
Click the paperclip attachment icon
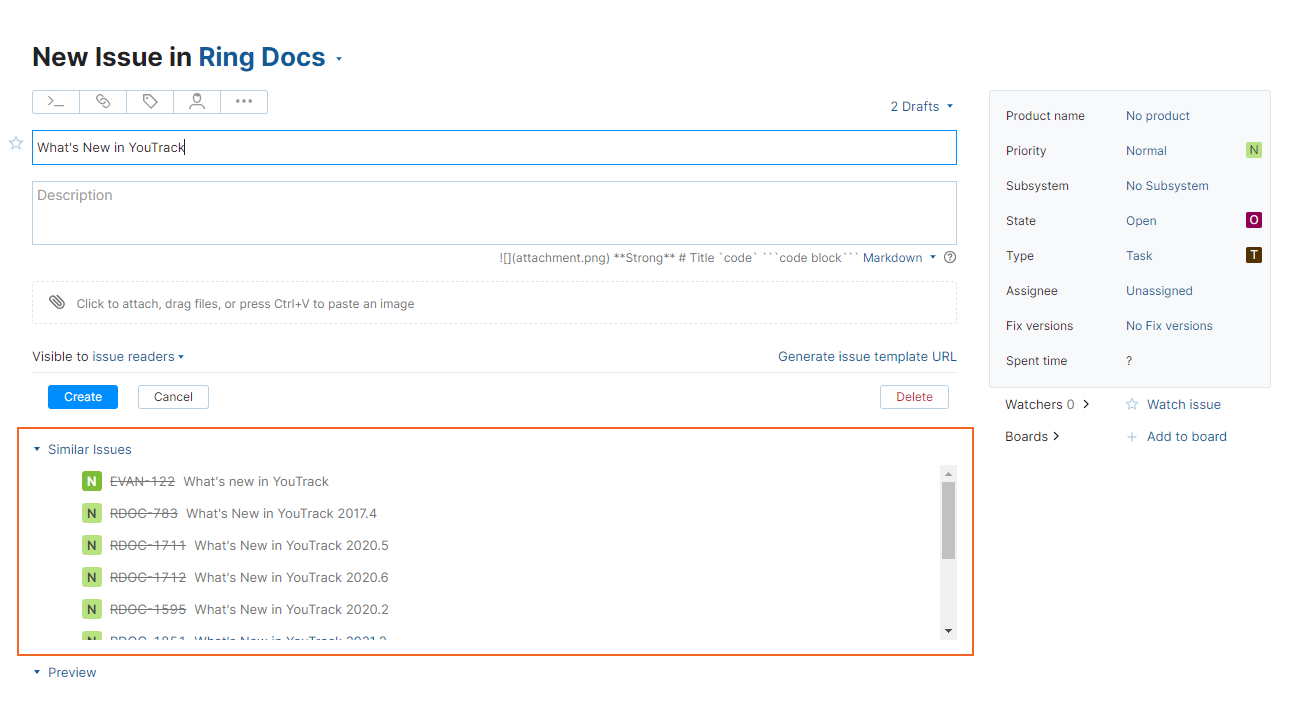(57, 301)
